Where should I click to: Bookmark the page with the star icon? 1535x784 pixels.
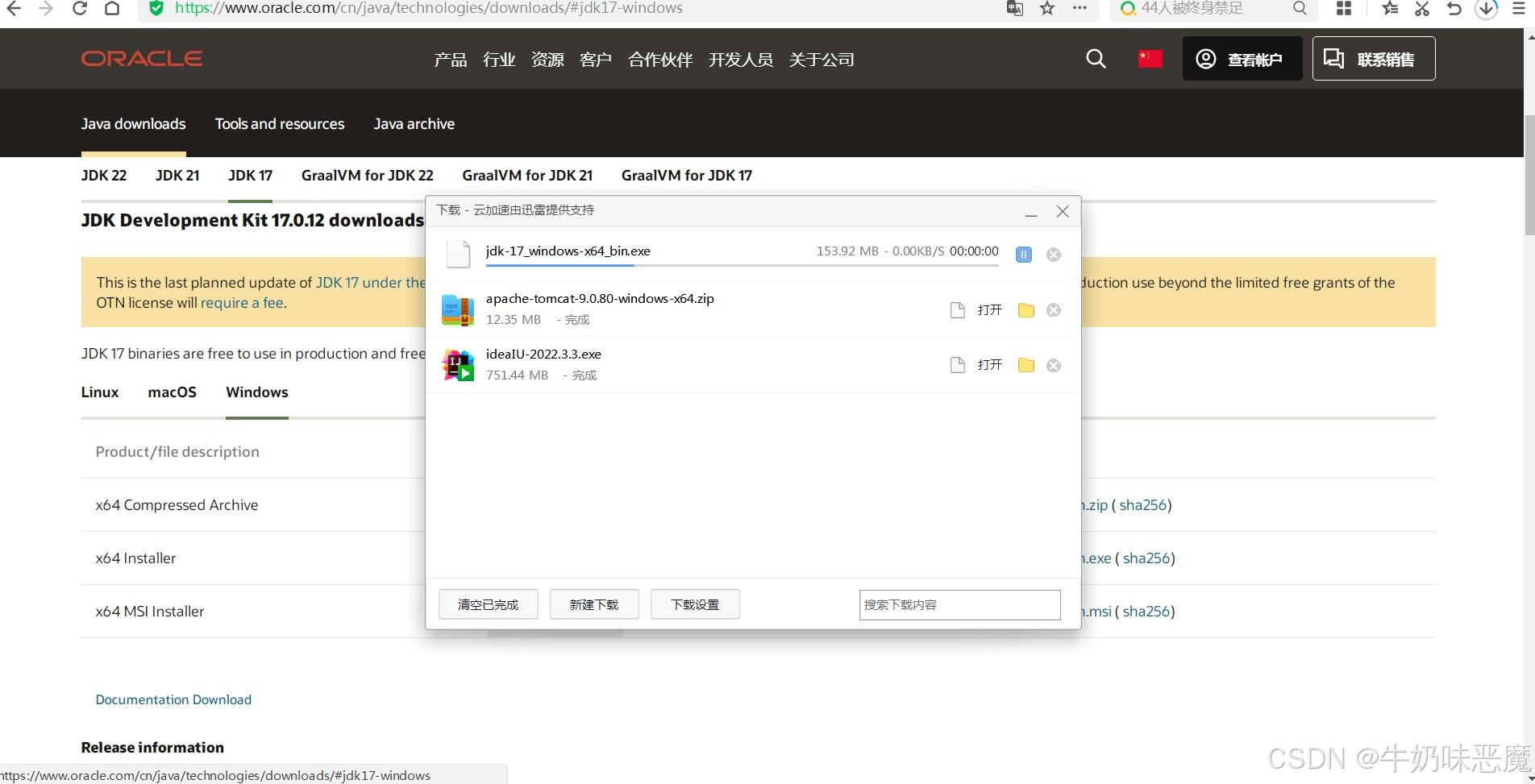tap(1047, 8)
